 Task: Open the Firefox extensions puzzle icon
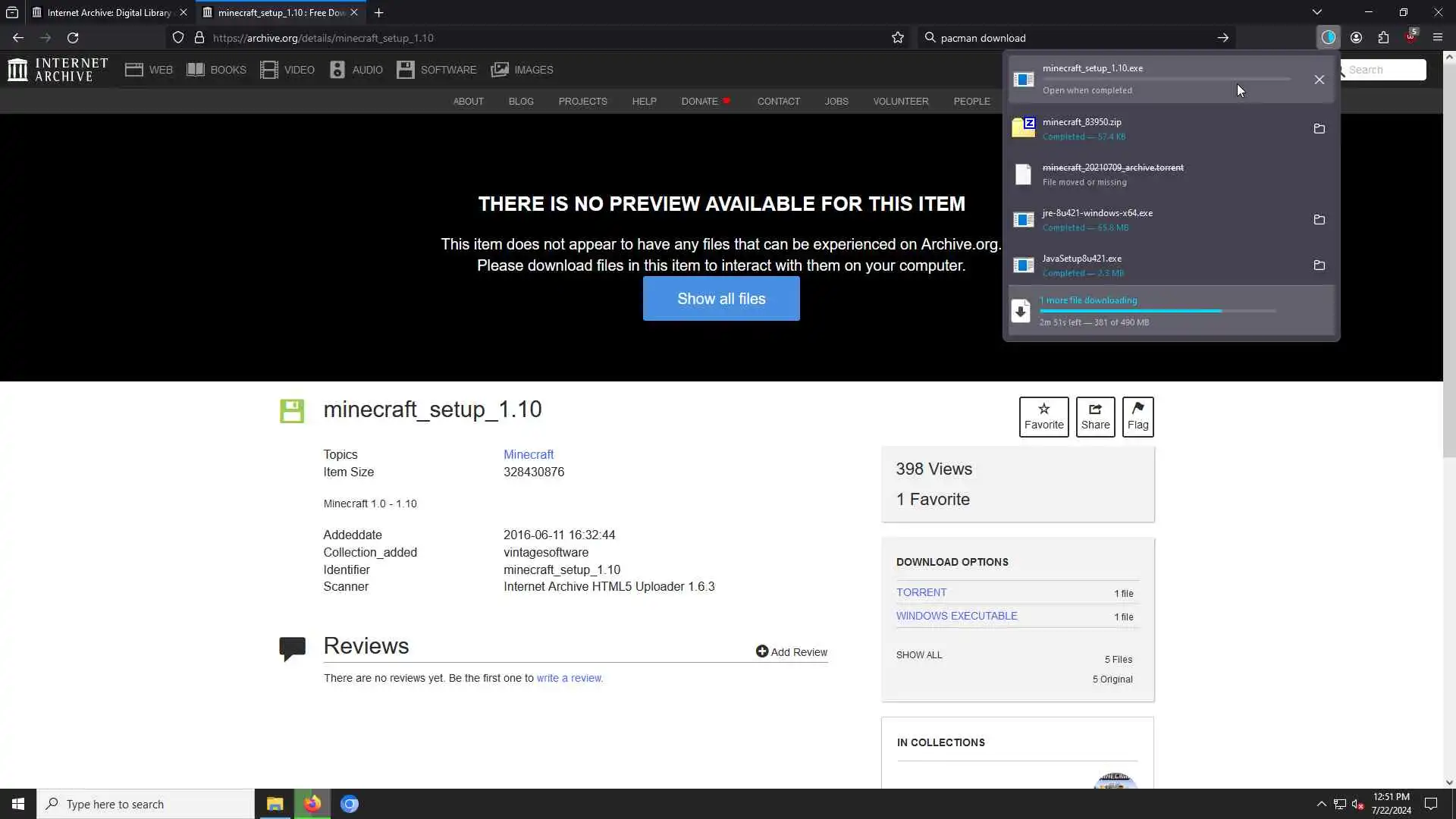click(1383, 38)
